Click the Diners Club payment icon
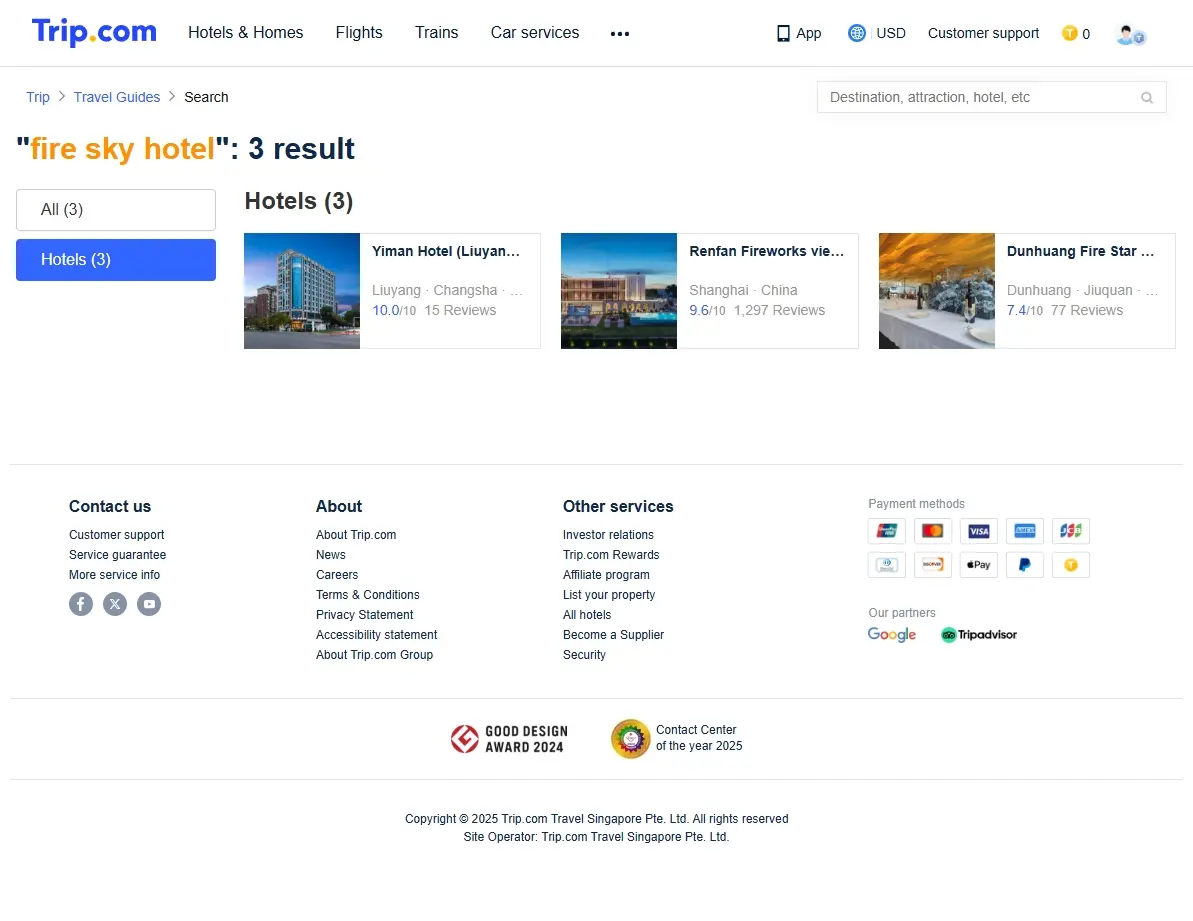The width and height of the screenshot is (1193, 921). [887, 565]
